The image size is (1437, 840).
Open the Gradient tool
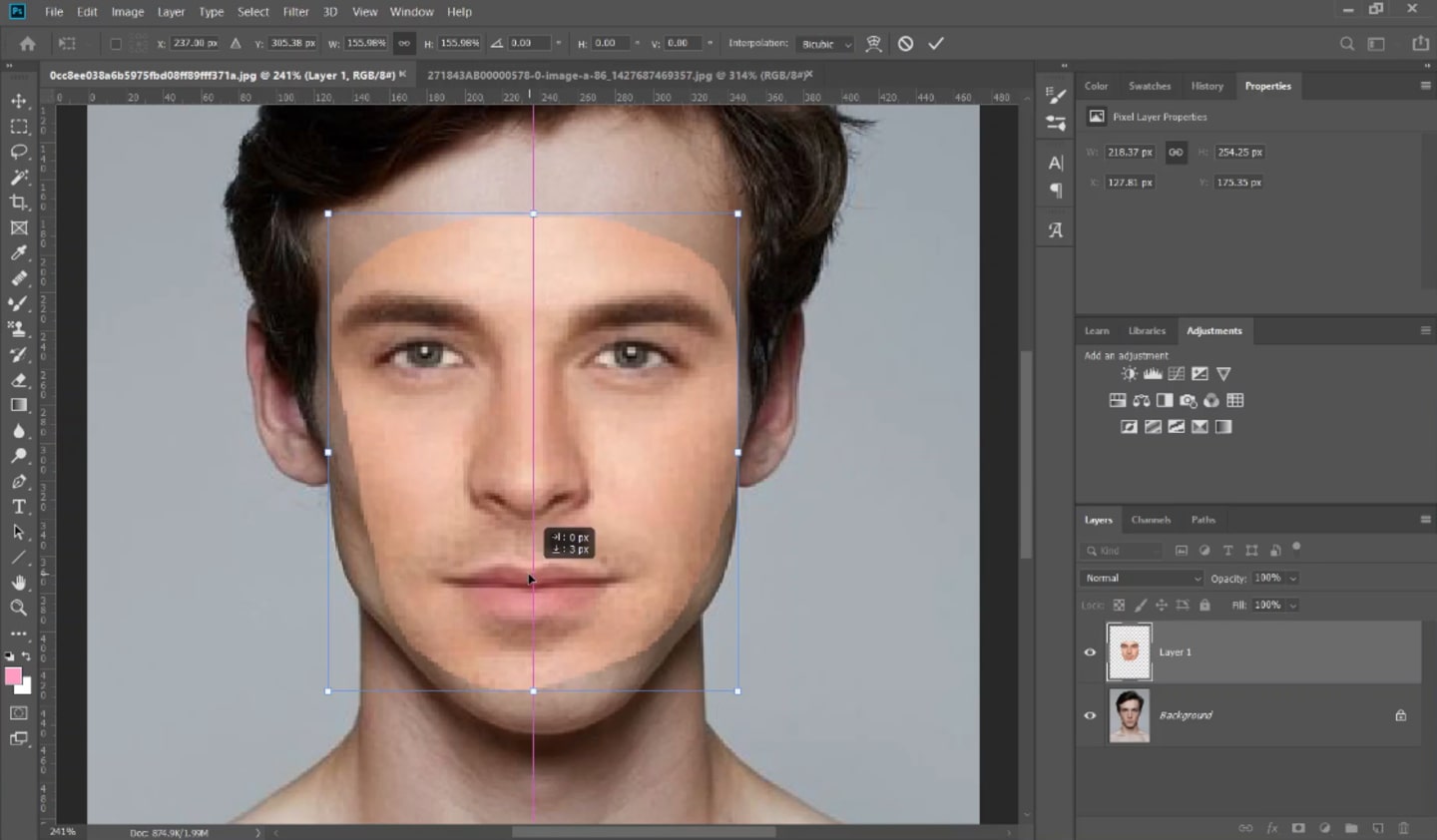18,405
